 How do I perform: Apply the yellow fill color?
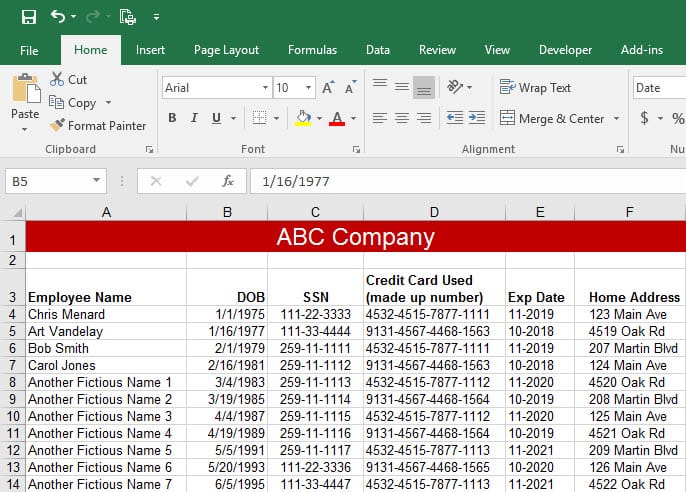(303, 118)
